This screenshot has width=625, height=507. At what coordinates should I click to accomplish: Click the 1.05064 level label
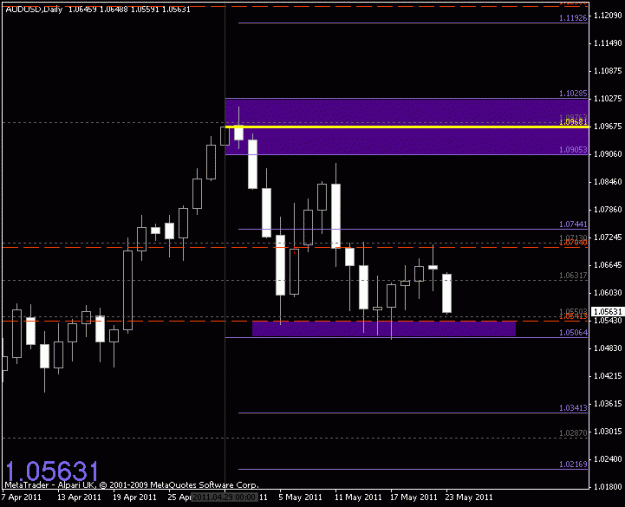[573, 332]
